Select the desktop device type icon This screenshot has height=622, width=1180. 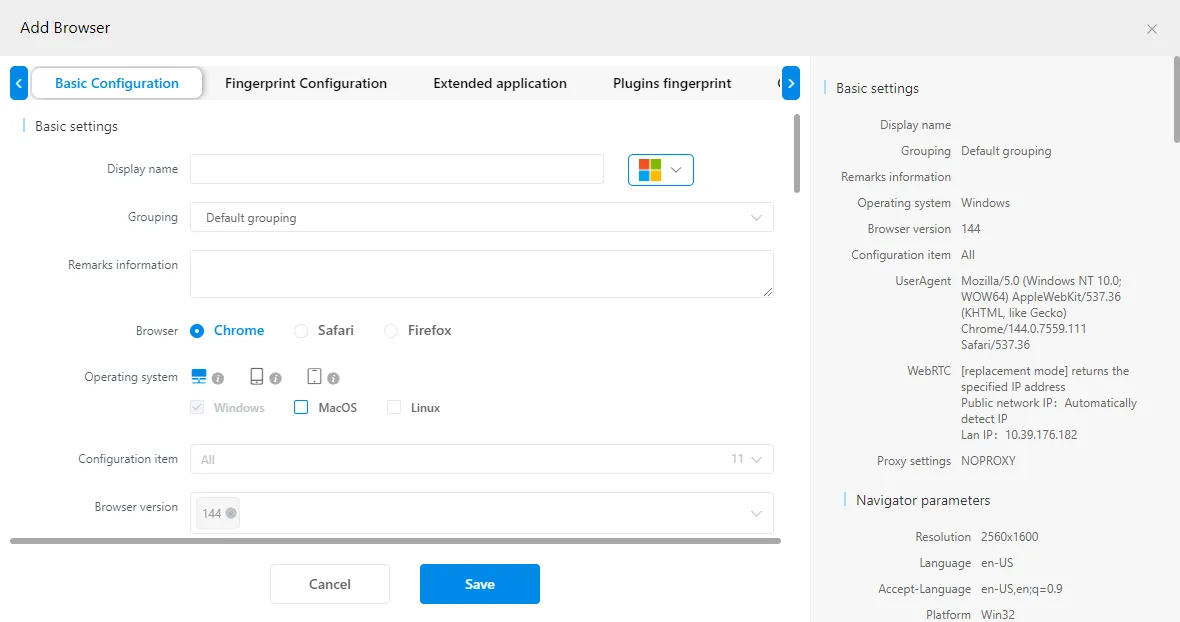click(x=198, y=377)
